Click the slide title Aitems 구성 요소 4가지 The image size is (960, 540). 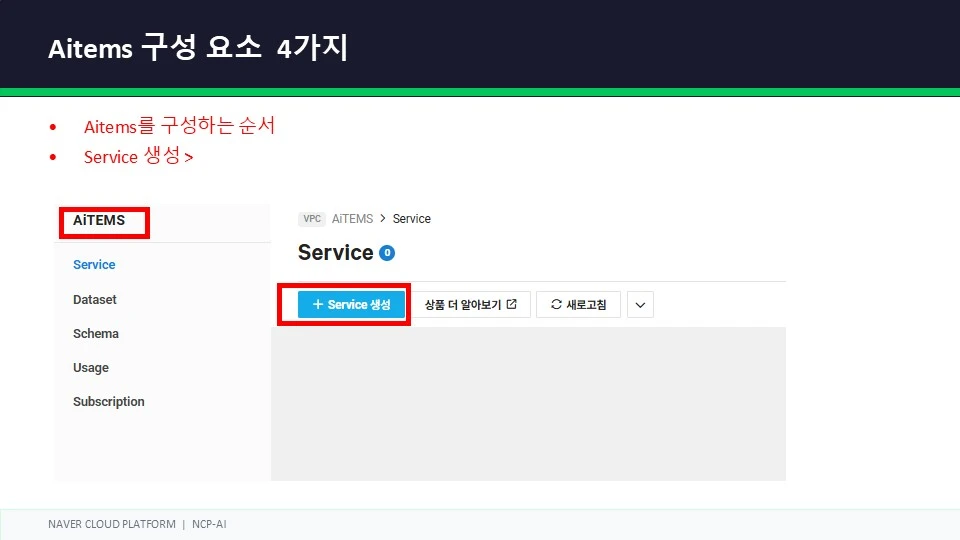[x=198, y=47]
